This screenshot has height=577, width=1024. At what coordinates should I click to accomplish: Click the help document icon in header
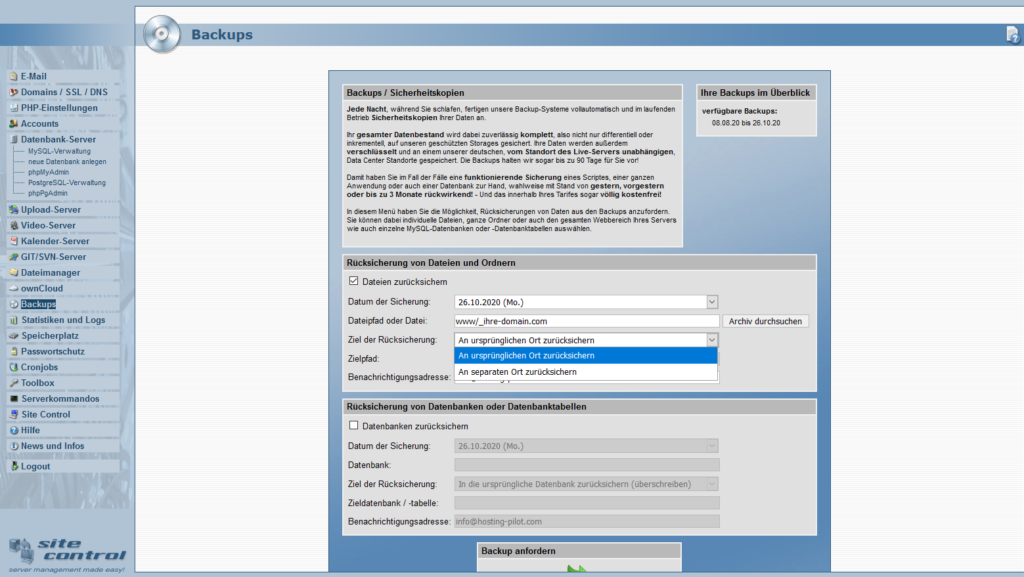pyautogui.click(x=1012, y=35)
